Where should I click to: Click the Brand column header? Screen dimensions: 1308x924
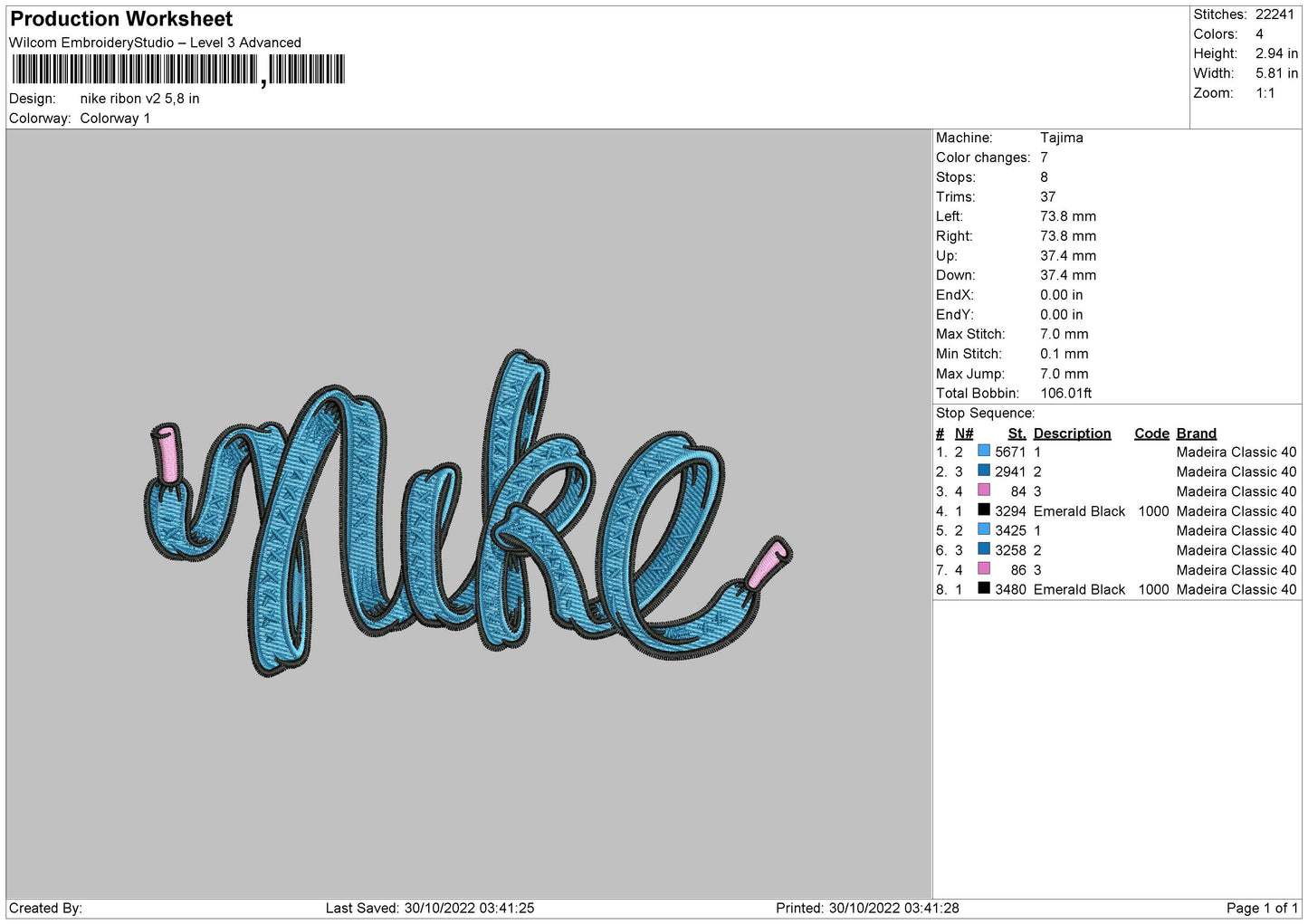tap(1196, 433)
